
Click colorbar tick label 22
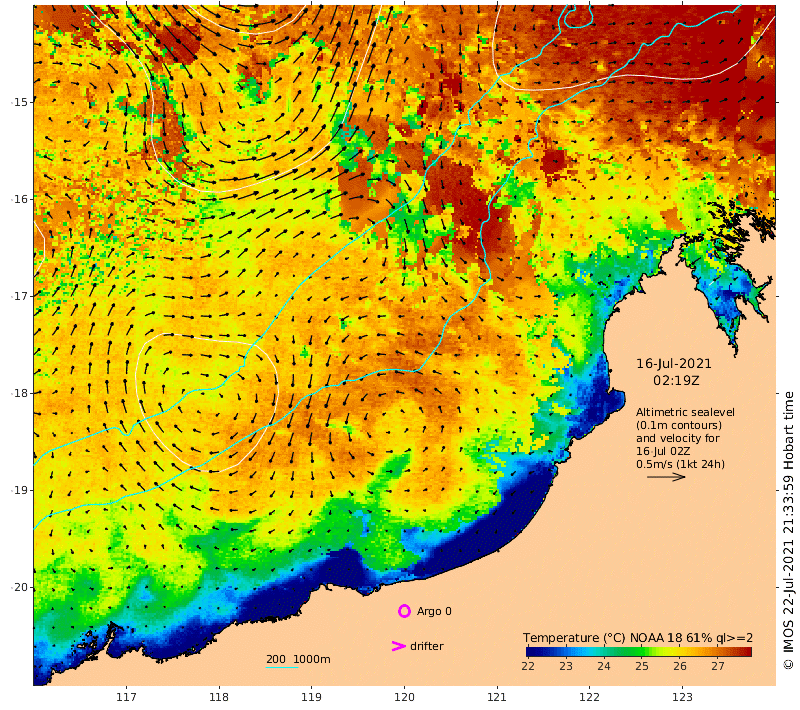[528, 666]
